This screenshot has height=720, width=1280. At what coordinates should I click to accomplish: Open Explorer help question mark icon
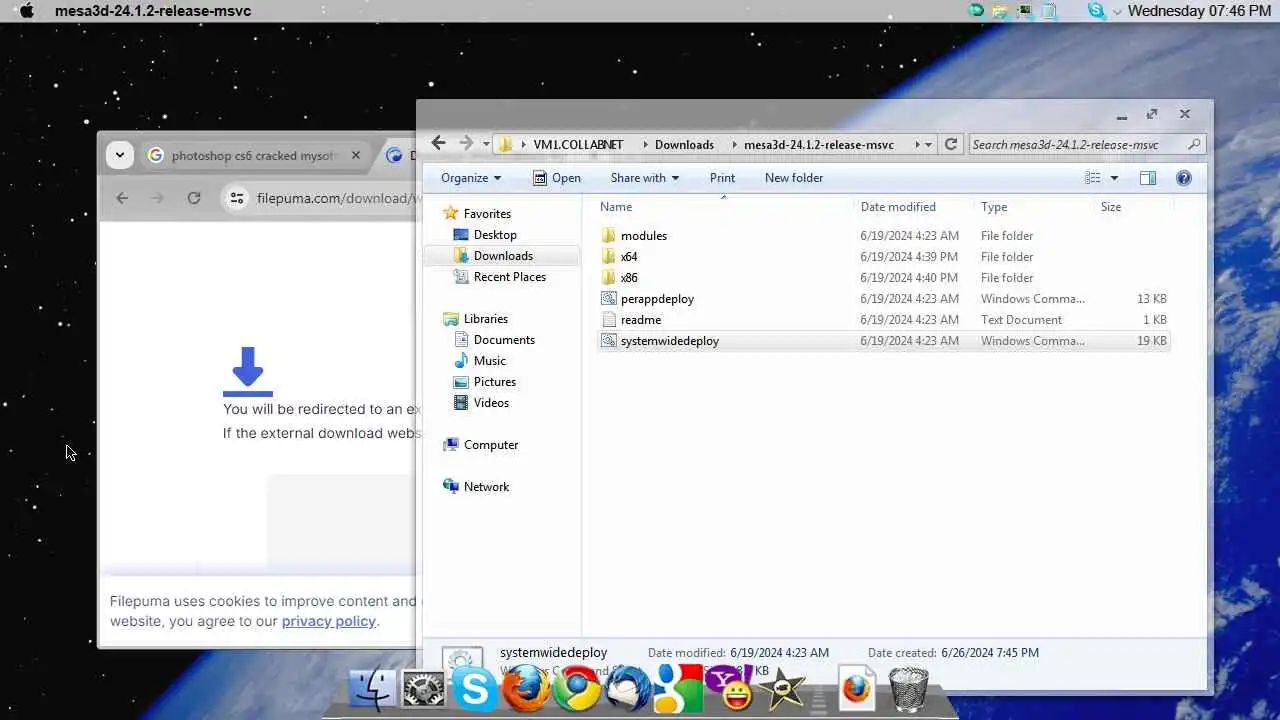click(x=1184, y=178)
